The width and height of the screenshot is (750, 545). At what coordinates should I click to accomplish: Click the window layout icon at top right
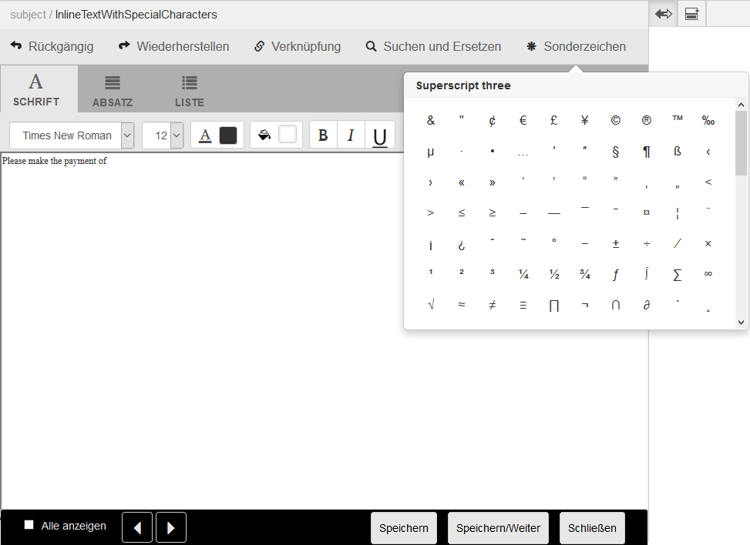click(692, 14)
